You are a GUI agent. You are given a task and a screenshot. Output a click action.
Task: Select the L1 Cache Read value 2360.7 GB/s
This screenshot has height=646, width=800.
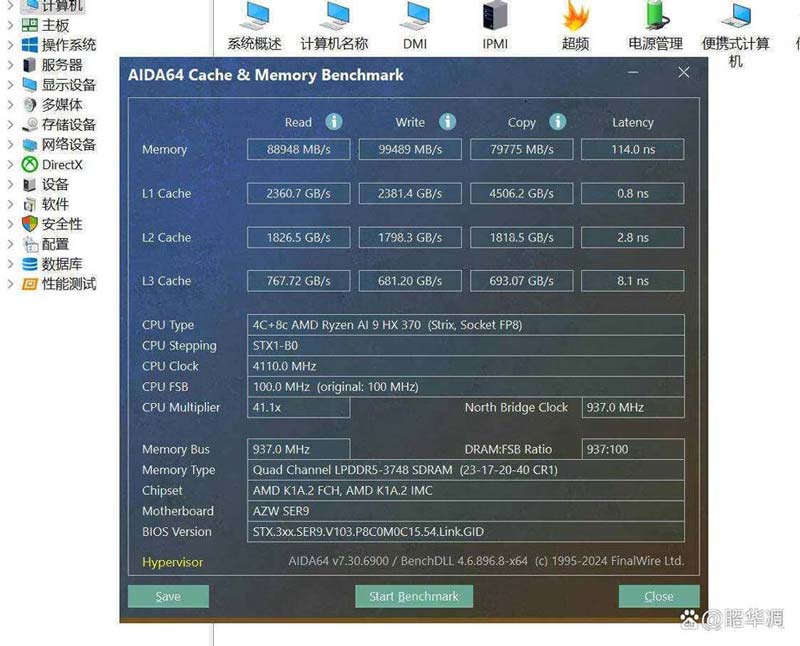(x=298, y=193)
